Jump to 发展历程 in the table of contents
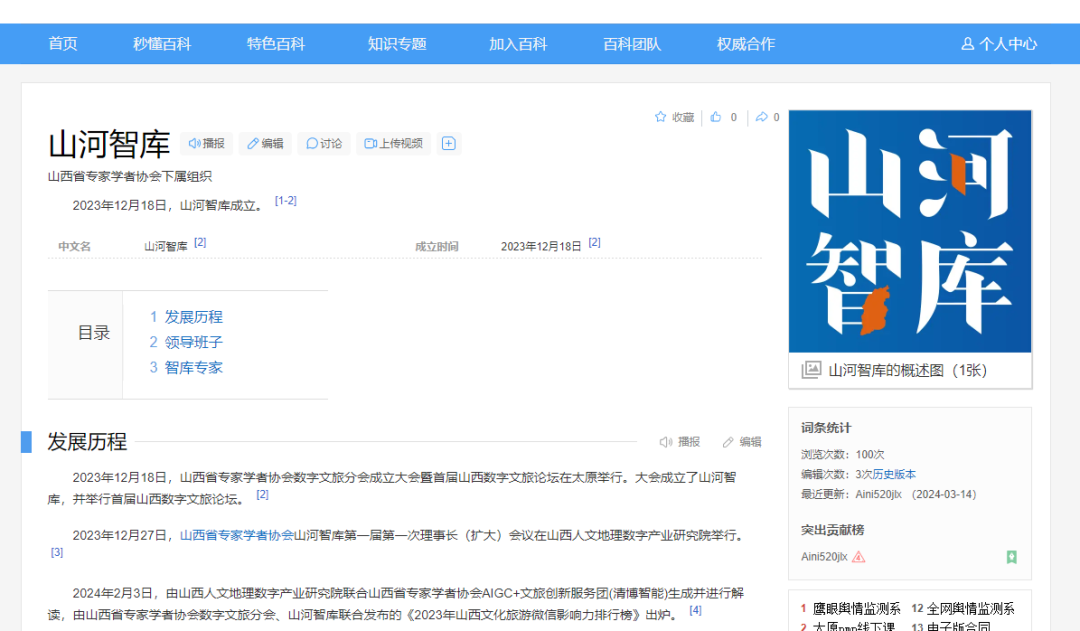 coord(194,317)
